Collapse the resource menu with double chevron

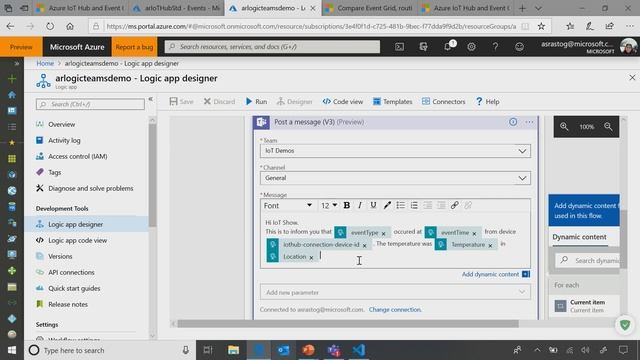click(x=151, y=99)
